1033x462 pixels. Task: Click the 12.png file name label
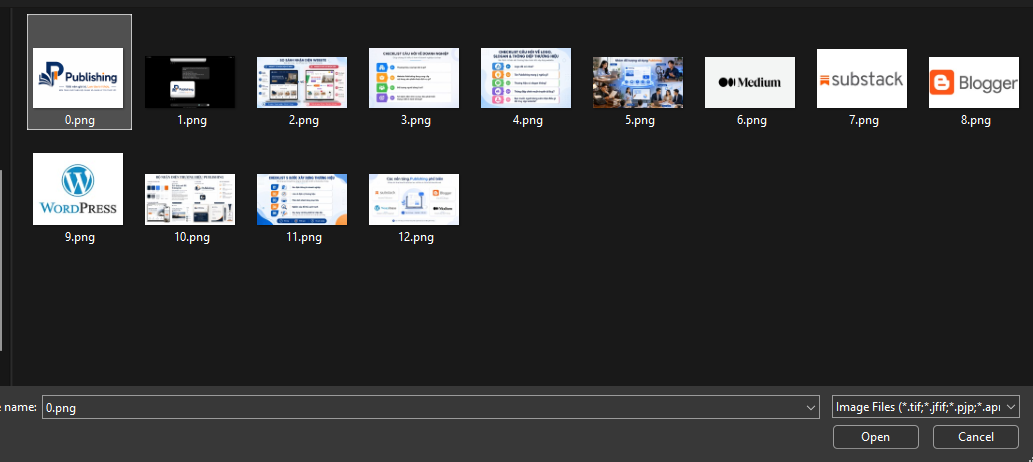(x=414, y=238)
